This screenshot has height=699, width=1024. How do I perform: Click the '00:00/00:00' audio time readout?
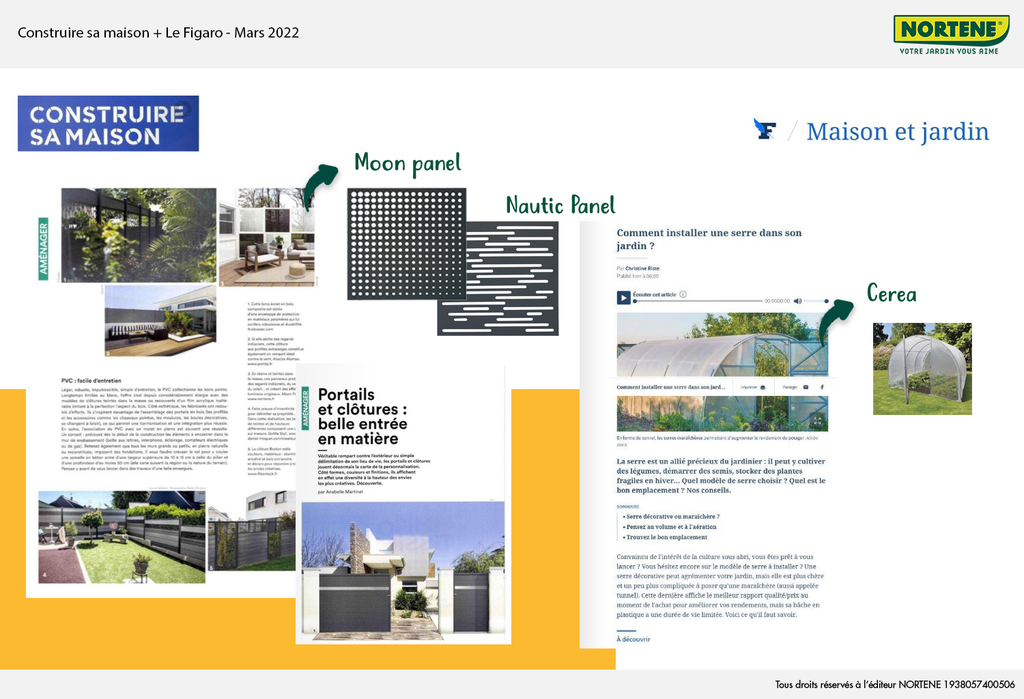point(777,301)
